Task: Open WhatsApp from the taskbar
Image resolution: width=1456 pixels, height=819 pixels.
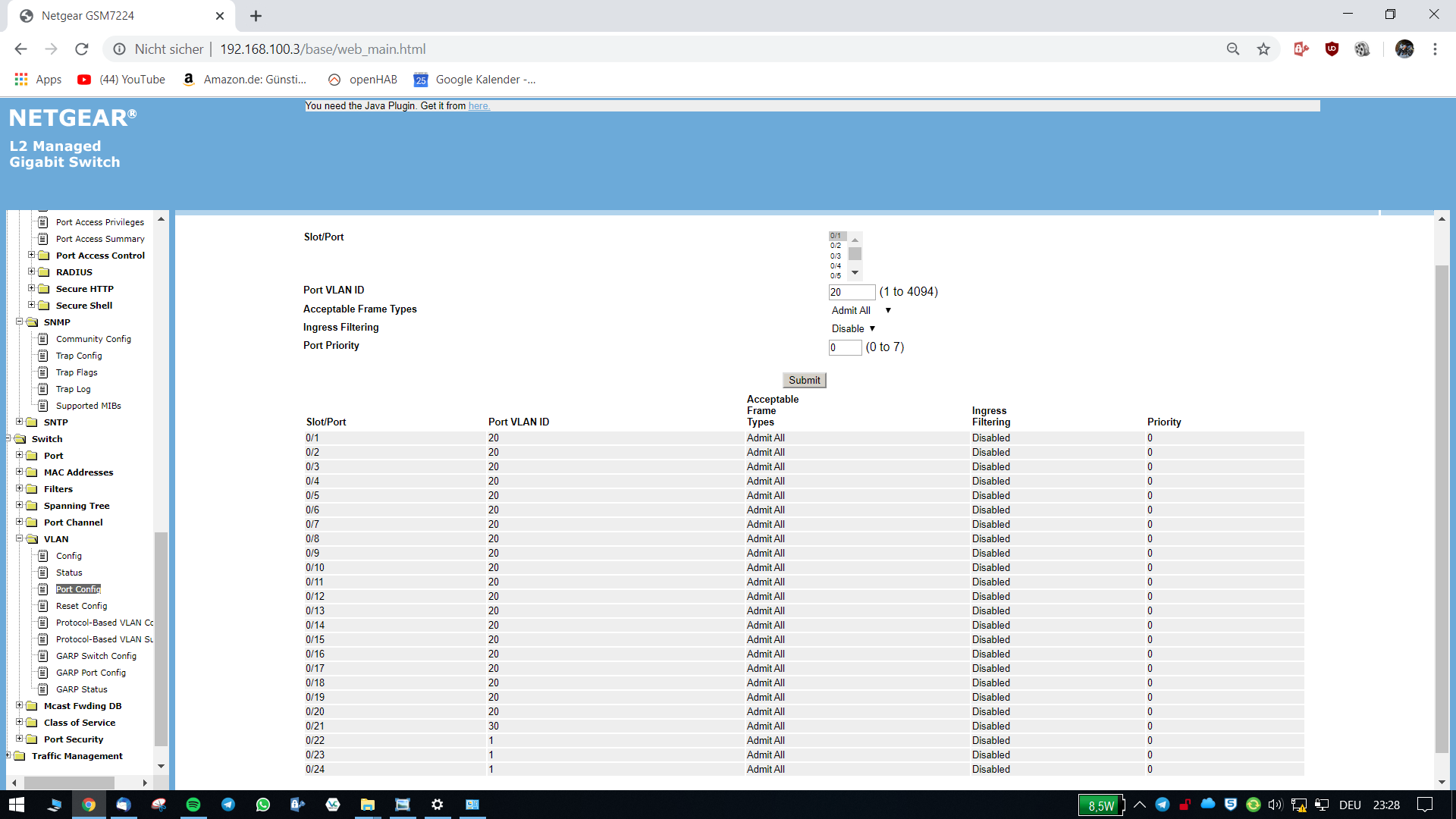Action: (x=263, y=805)
